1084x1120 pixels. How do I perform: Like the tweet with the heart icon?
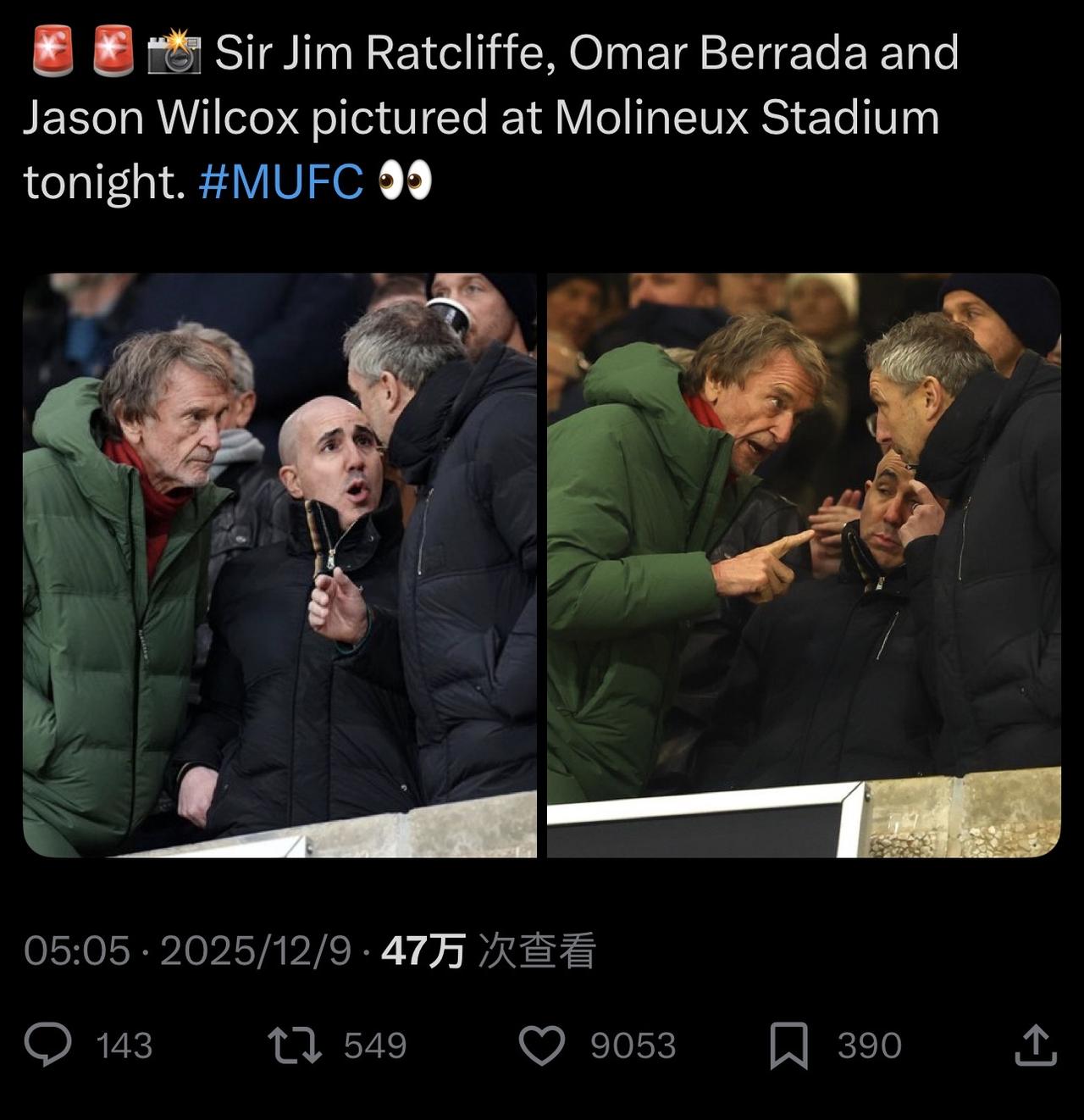pyautogui.click(x=541, y=1045)
